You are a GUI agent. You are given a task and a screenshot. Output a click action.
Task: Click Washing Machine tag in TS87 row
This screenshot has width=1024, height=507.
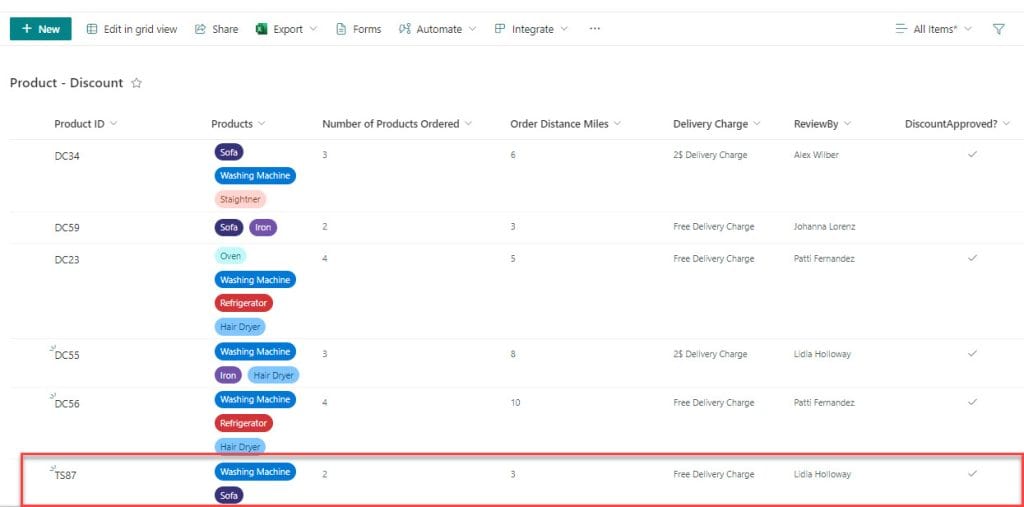255,472
